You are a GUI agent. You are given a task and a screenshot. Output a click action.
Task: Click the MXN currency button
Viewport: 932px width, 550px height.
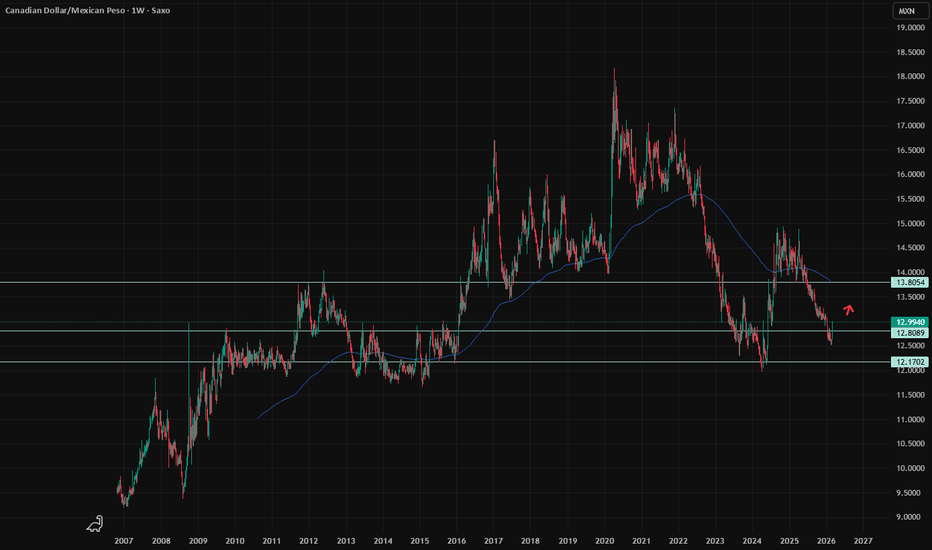pos(909,11)
